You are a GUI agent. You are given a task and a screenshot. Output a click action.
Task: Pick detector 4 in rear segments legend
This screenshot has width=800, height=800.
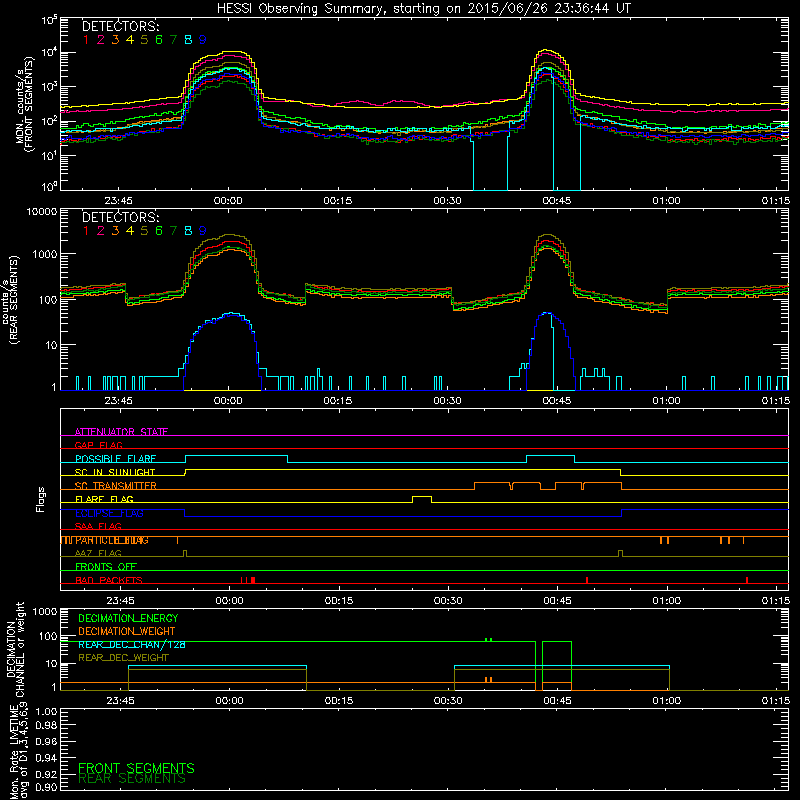[x=130, y=231]
